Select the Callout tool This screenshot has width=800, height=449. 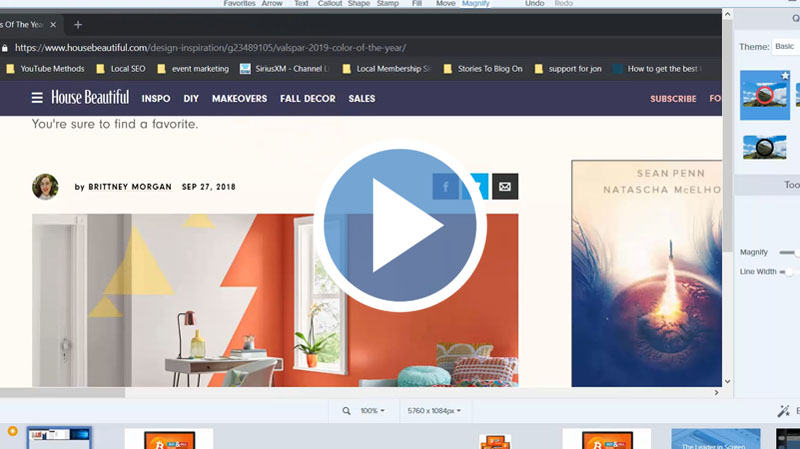pyautogui.click(x=331, y=4)
